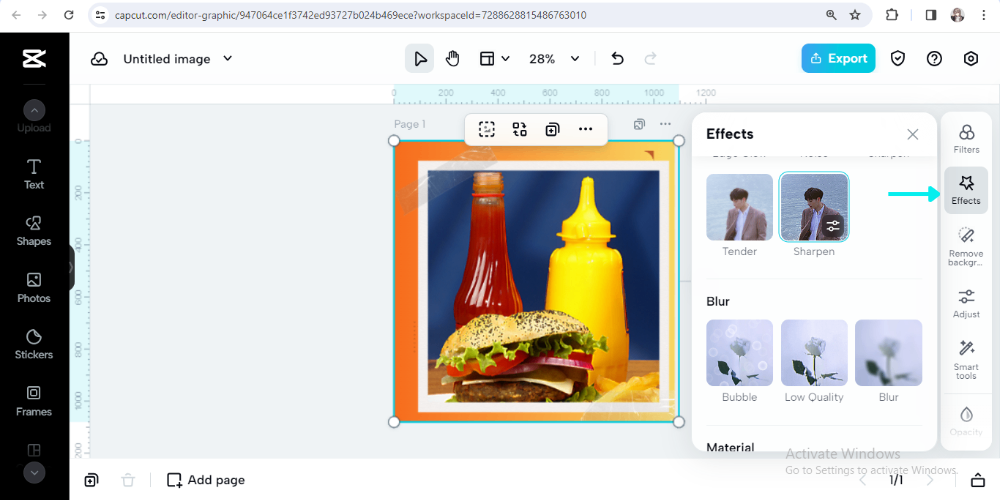Apply the Tender effect thumbnail
This screenshot has width=1000, height=500.
[x=739, y=207]
